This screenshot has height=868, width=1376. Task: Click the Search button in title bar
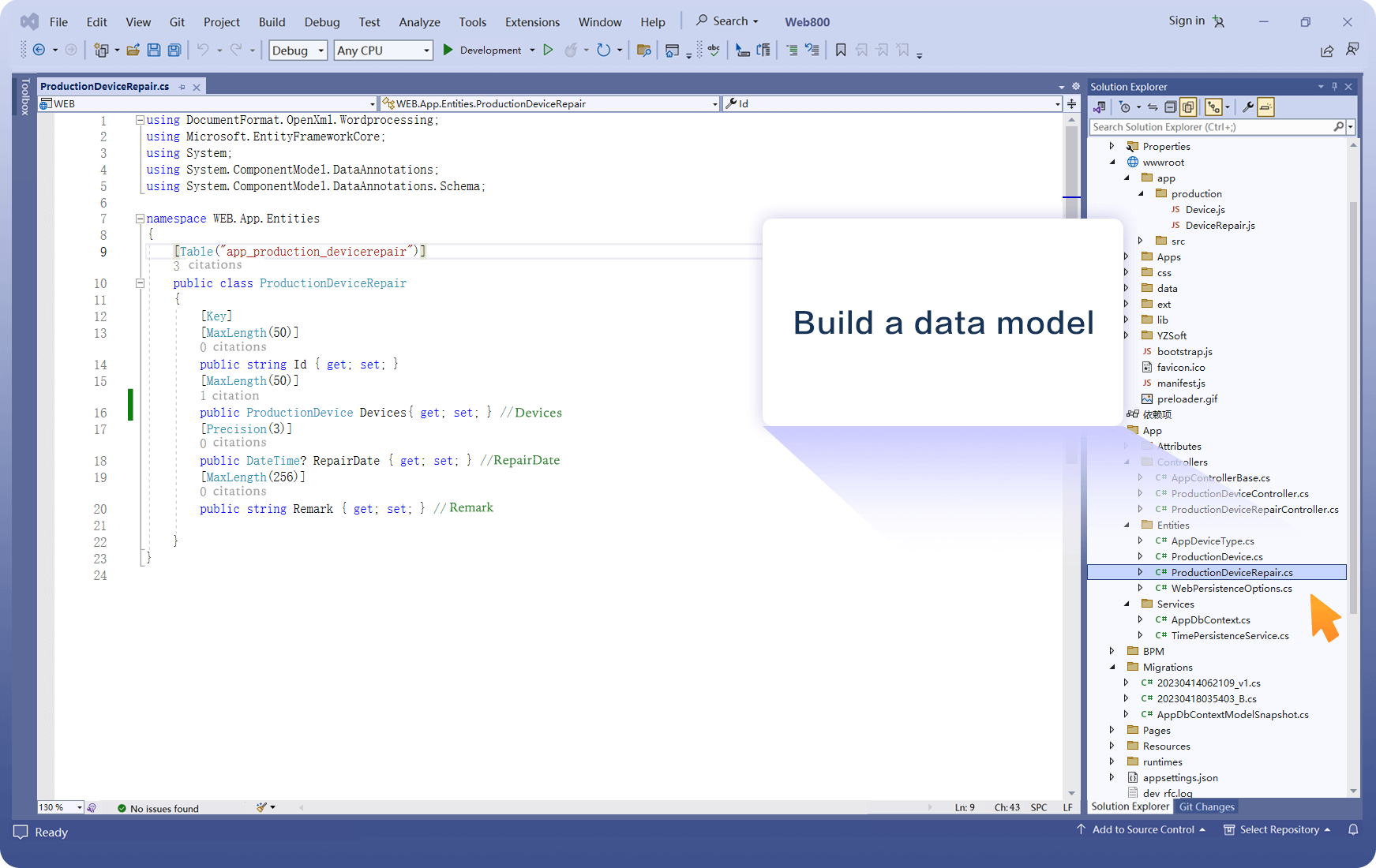point(727,21)
